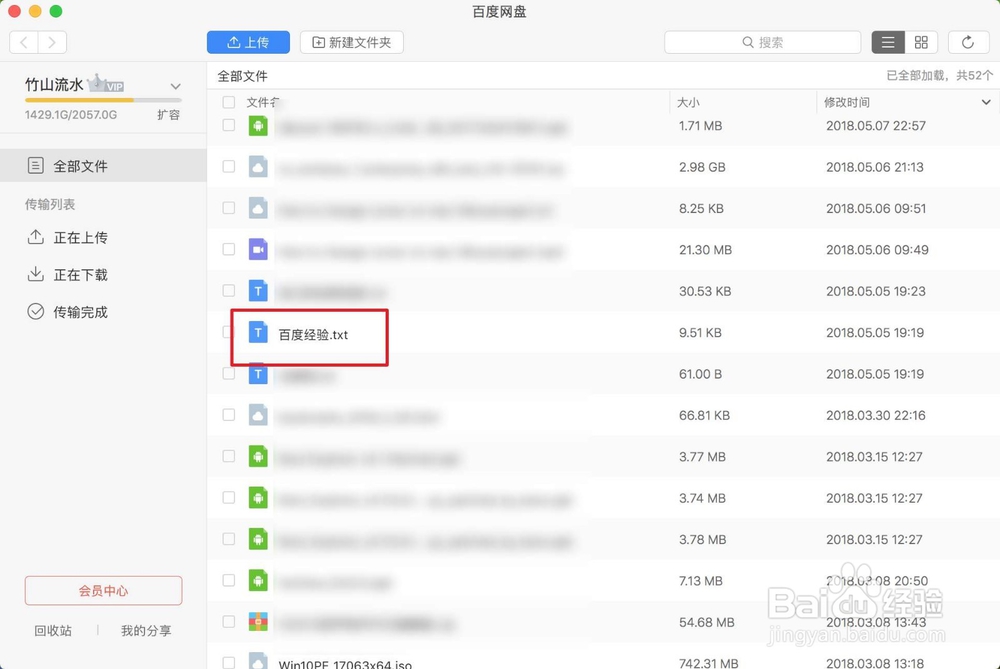This screenshot has height=669, width=1000.
Task: Open 正在上传 transfer list
Action: point(80,238)
